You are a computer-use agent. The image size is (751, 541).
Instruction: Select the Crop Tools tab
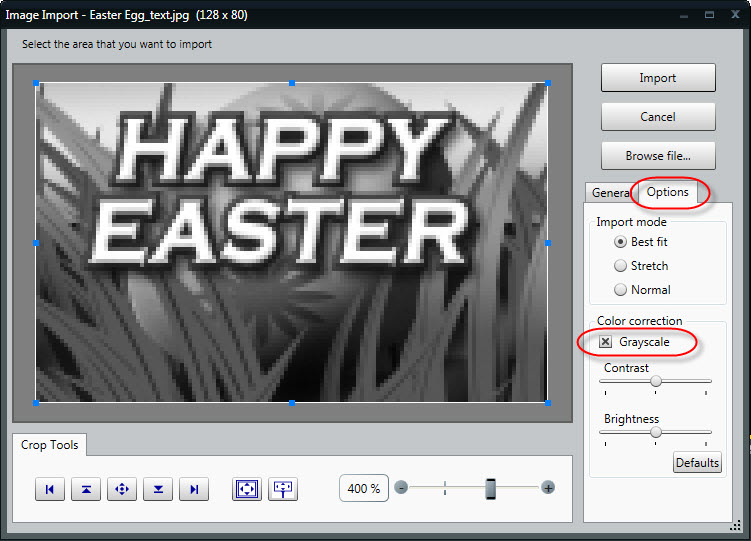[49, 445]
